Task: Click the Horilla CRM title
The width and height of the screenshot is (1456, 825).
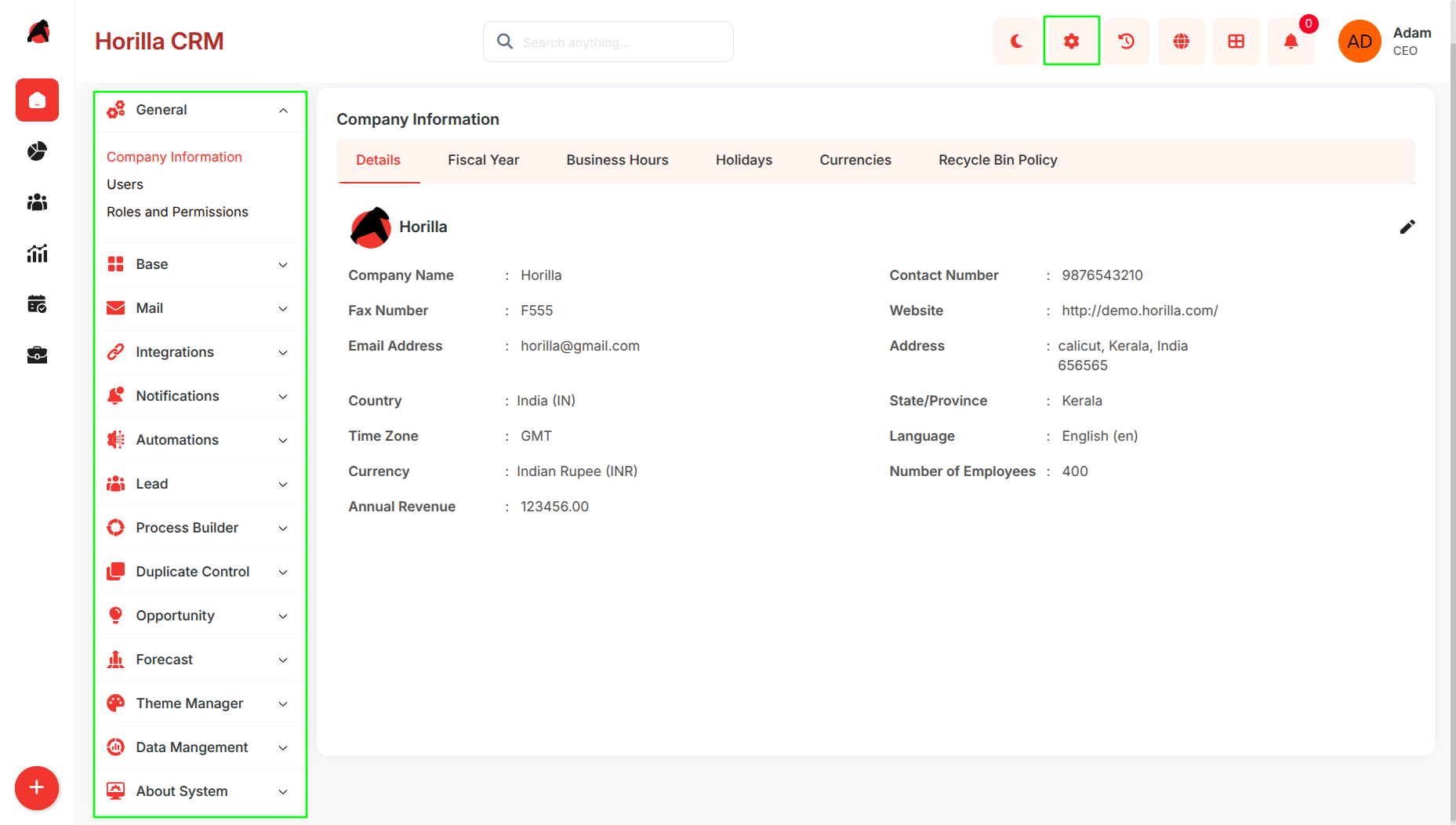Action: tap(159, 42)
